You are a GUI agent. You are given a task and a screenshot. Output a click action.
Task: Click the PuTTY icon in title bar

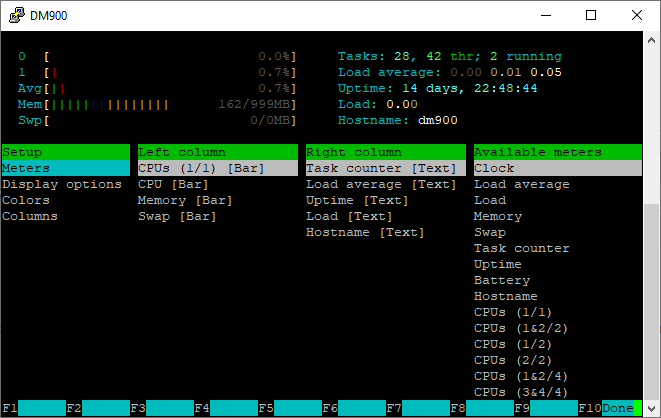pyautogui.click(x=15, y=15)
